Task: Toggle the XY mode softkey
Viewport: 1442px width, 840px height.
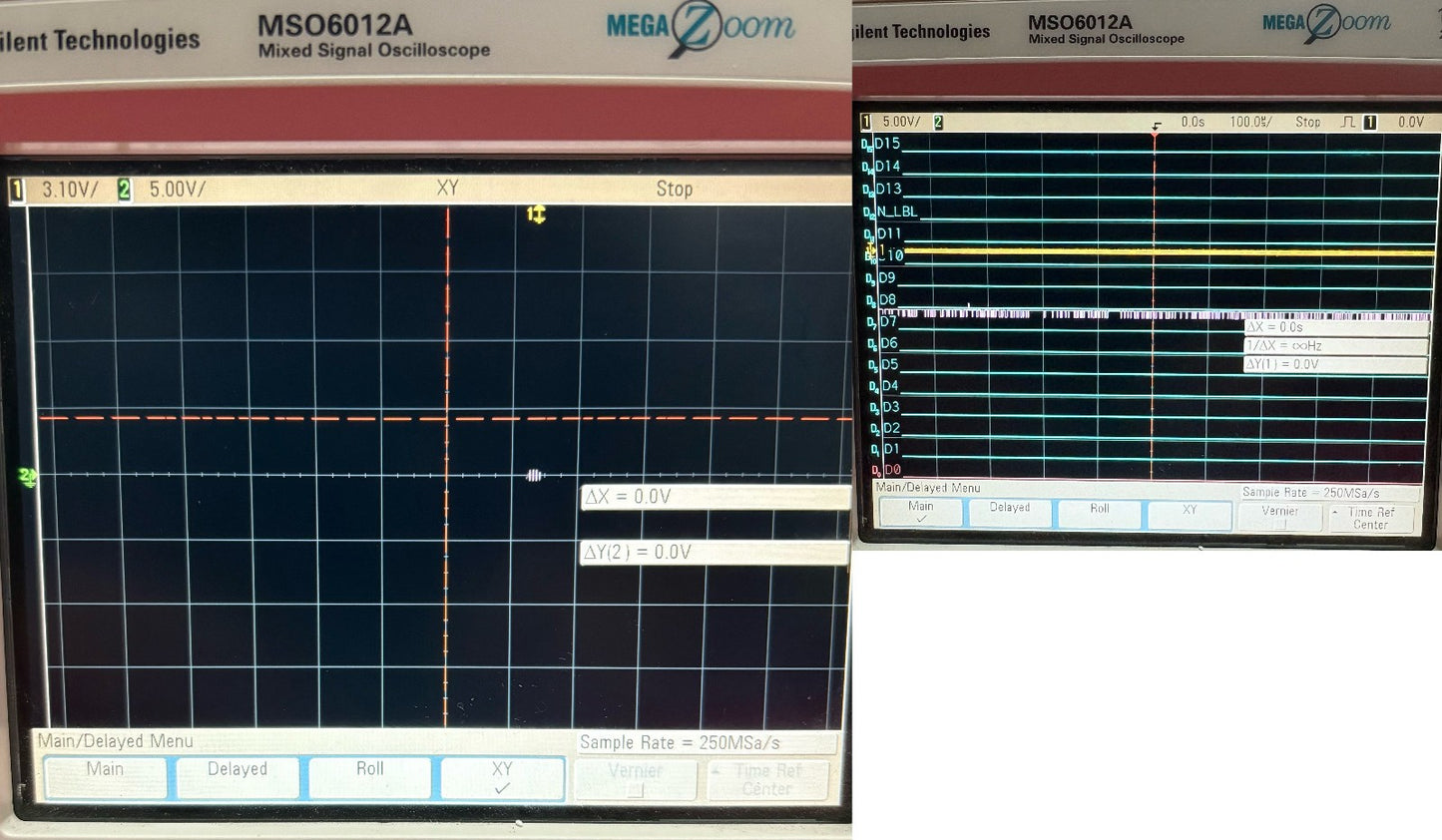Action: pyautogui.click(x=503, y=775)
